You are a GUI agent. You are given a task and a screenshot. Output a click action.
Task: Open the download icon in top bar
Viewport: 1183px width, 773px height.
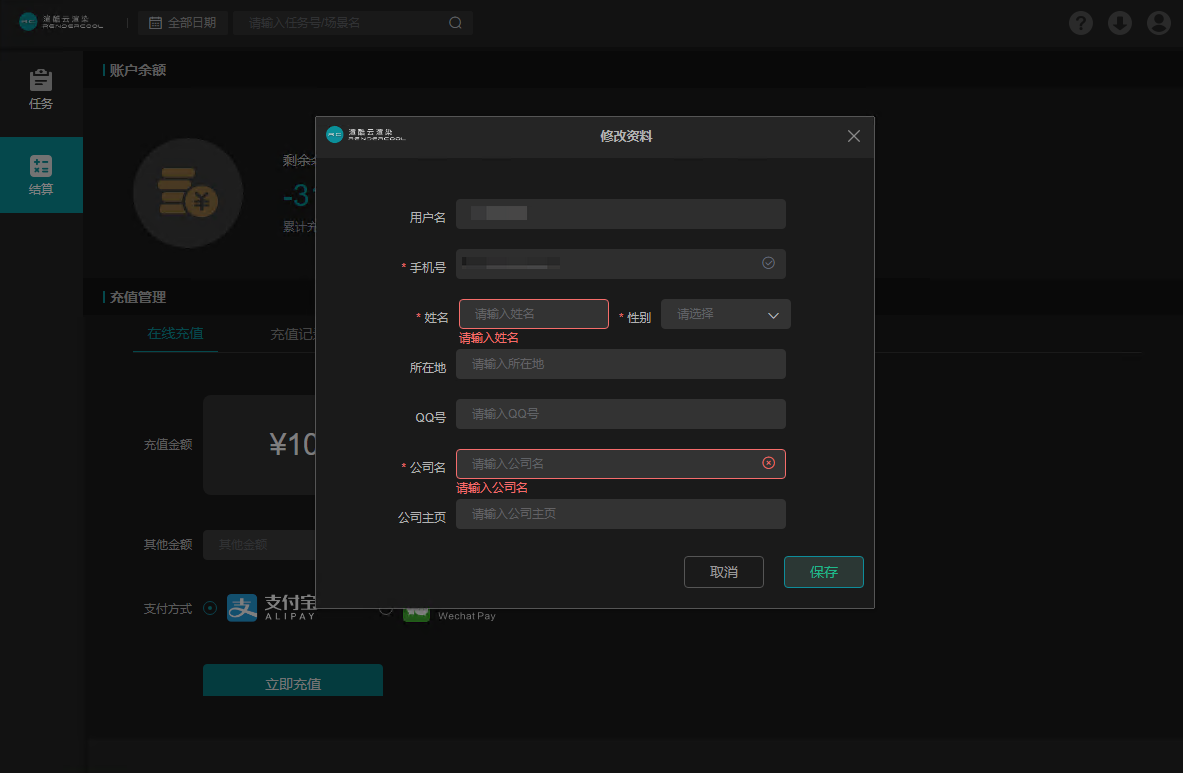click(x=1119, y=23)
